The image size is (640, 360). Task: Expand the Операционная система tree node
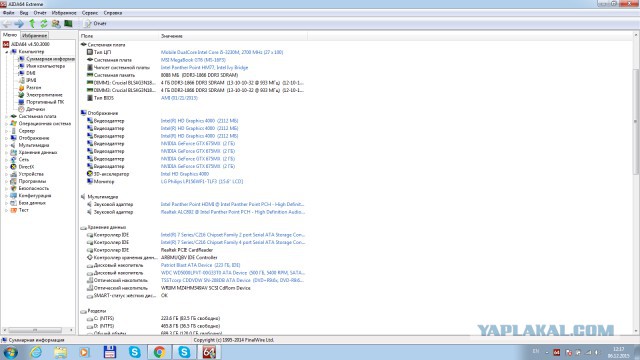tap(7, 124)
